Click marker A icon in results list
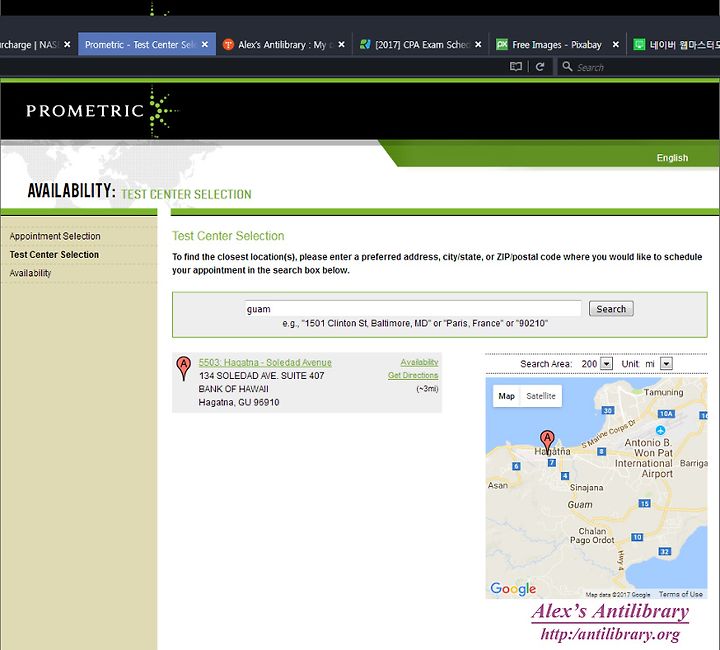720x650 pixels. (183, 368)
